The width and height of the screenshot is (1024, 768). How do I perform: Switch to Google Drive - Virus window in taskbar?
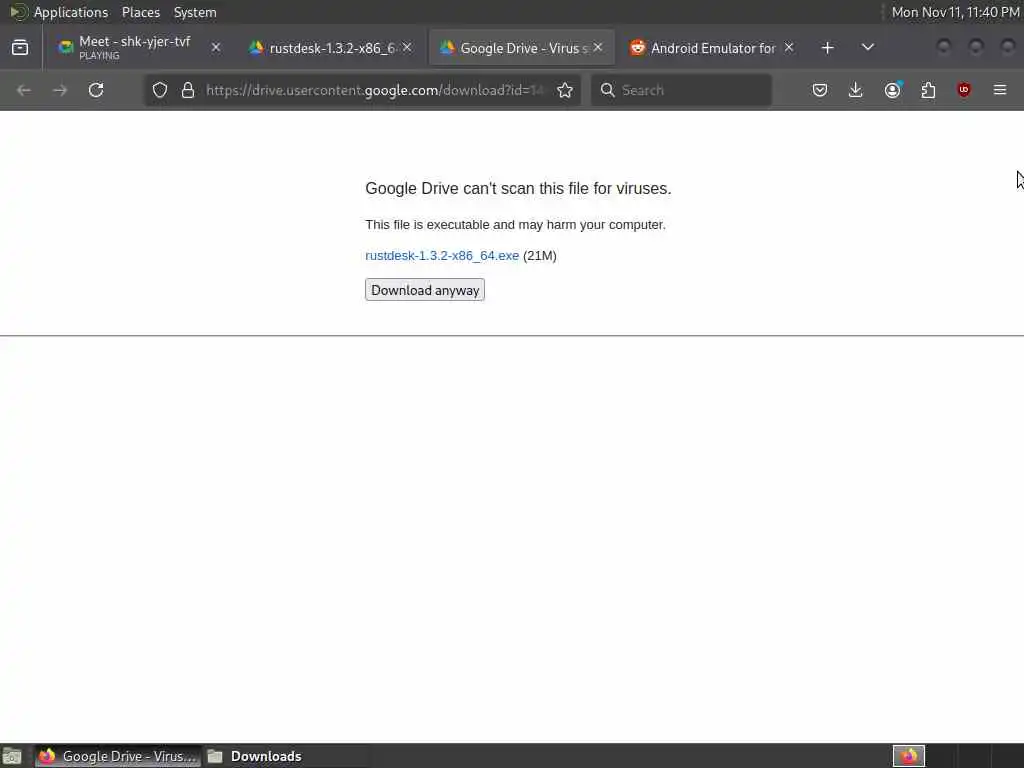pos(118,756)
